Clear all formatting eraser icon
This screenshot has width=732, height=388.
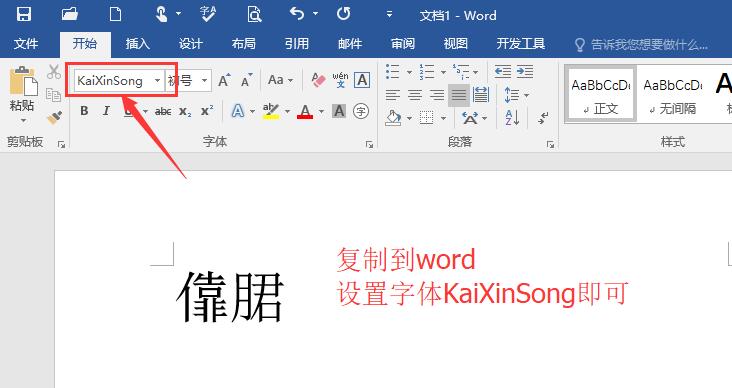point(317,80)
